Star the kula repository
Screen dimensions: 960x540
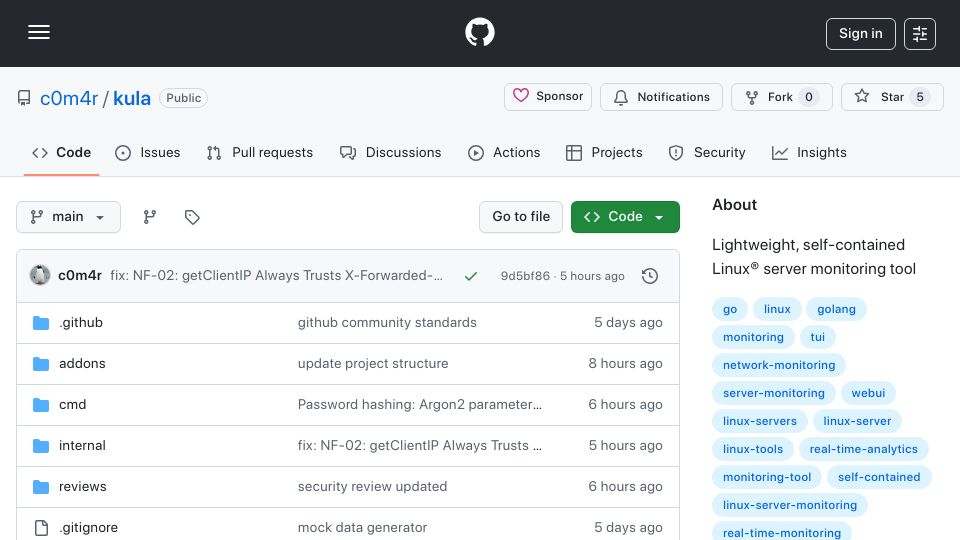(x=892, y=97)
